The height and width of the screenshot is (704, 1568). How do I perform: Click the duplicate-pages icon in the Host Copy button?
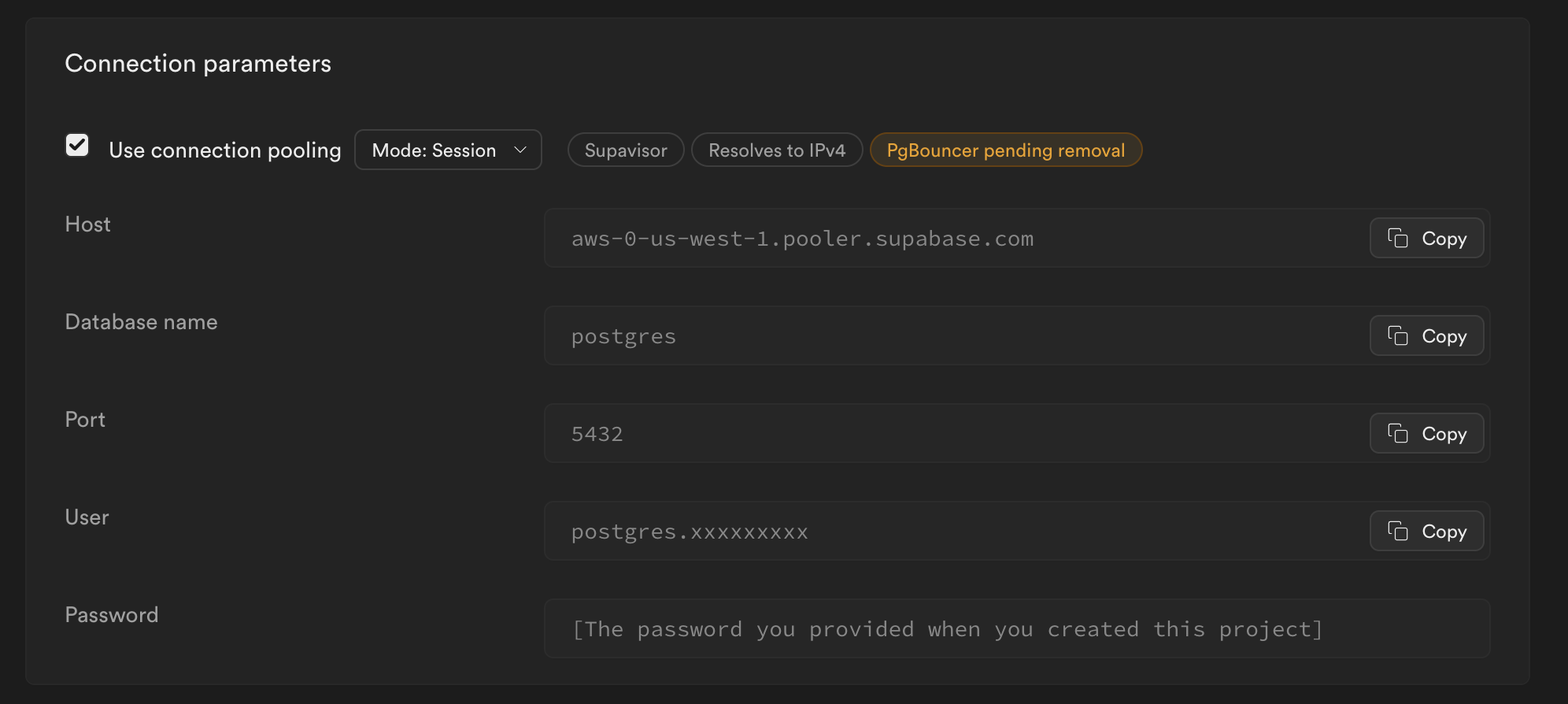(1399, 238)
